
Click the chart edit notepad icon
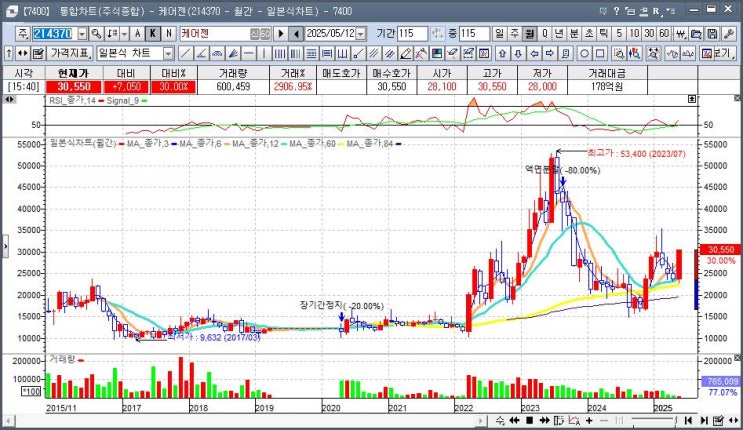click(38, 53)
